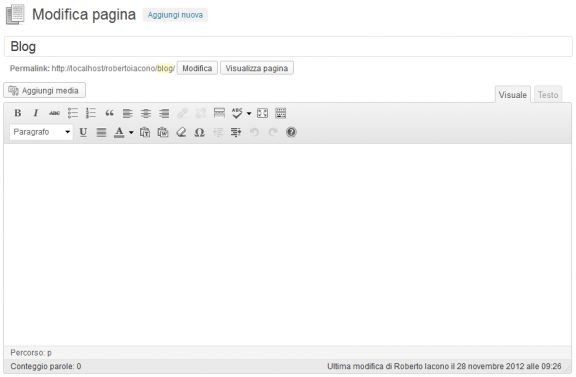Click the pages icon beside heading
Image resolution: width=576 pixels, height=377 pixels.
click(15, 15)
